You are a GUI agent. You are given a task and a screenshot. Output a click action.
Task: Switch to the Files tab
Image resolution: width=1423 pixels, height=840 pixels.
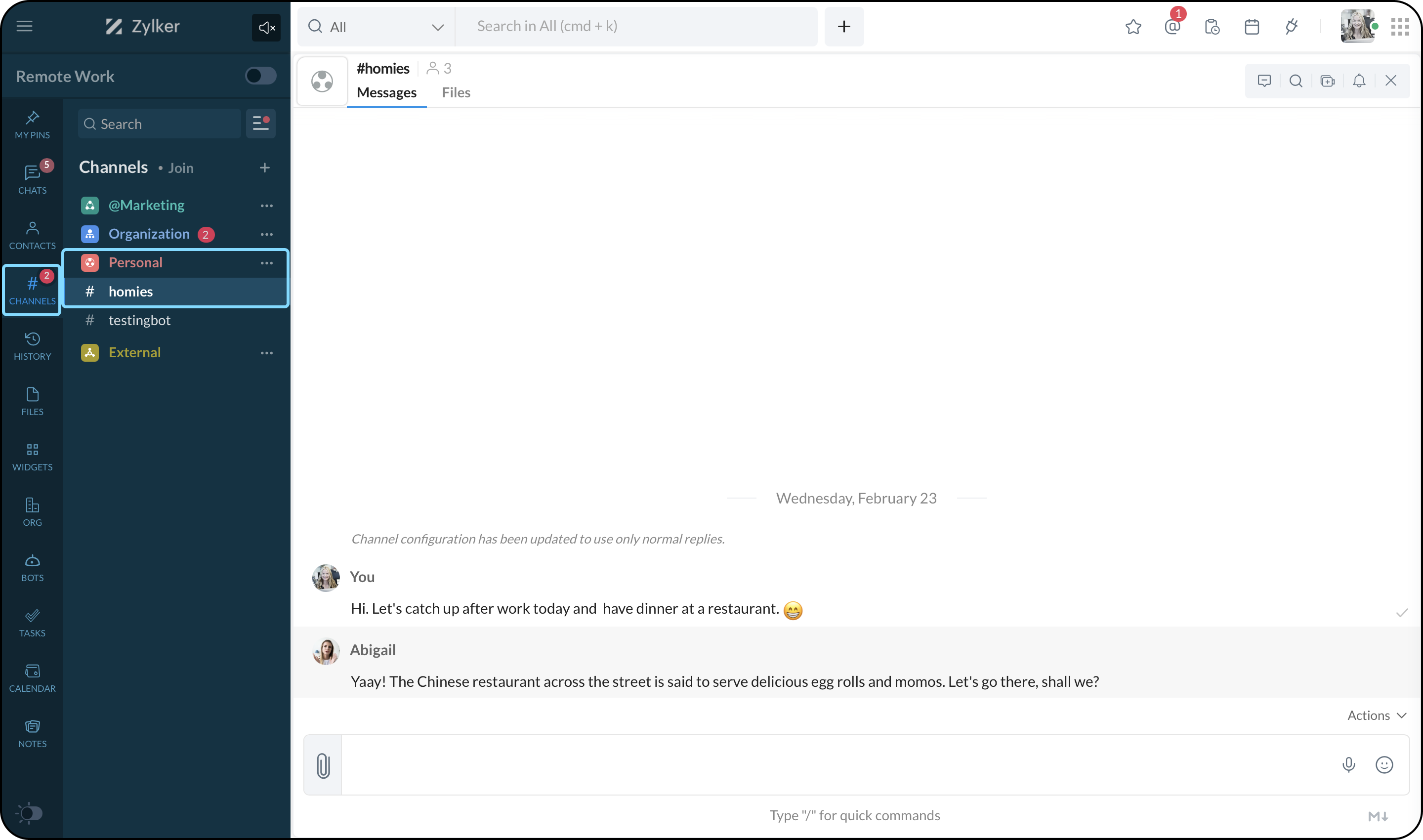coord(456,92)
